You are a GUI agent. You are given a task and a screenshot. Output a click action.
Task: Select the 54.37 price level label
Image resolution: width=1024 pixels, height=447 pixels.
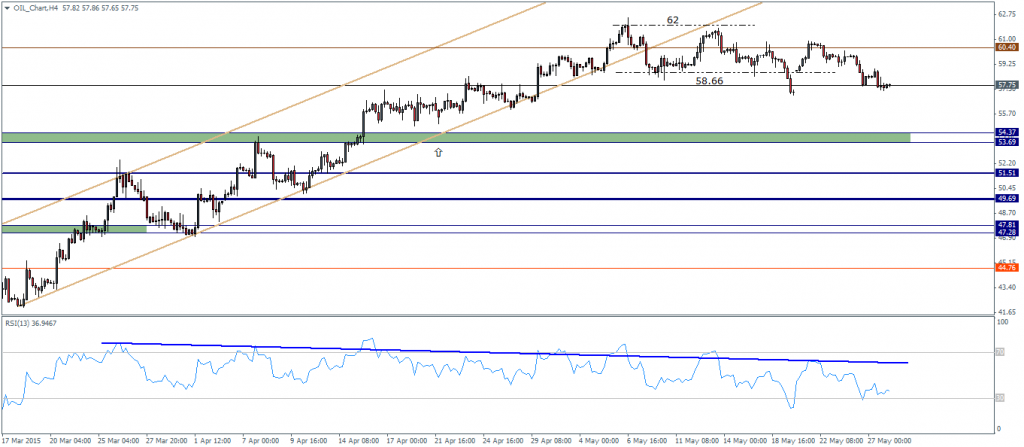tap(1006, 133)
